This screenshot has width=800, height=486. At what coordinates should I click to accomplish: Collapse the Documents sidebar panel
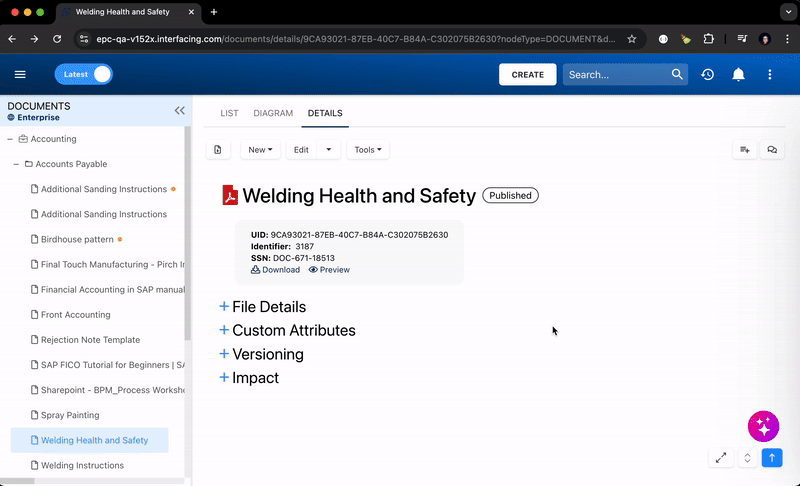(x=179, y=111)
